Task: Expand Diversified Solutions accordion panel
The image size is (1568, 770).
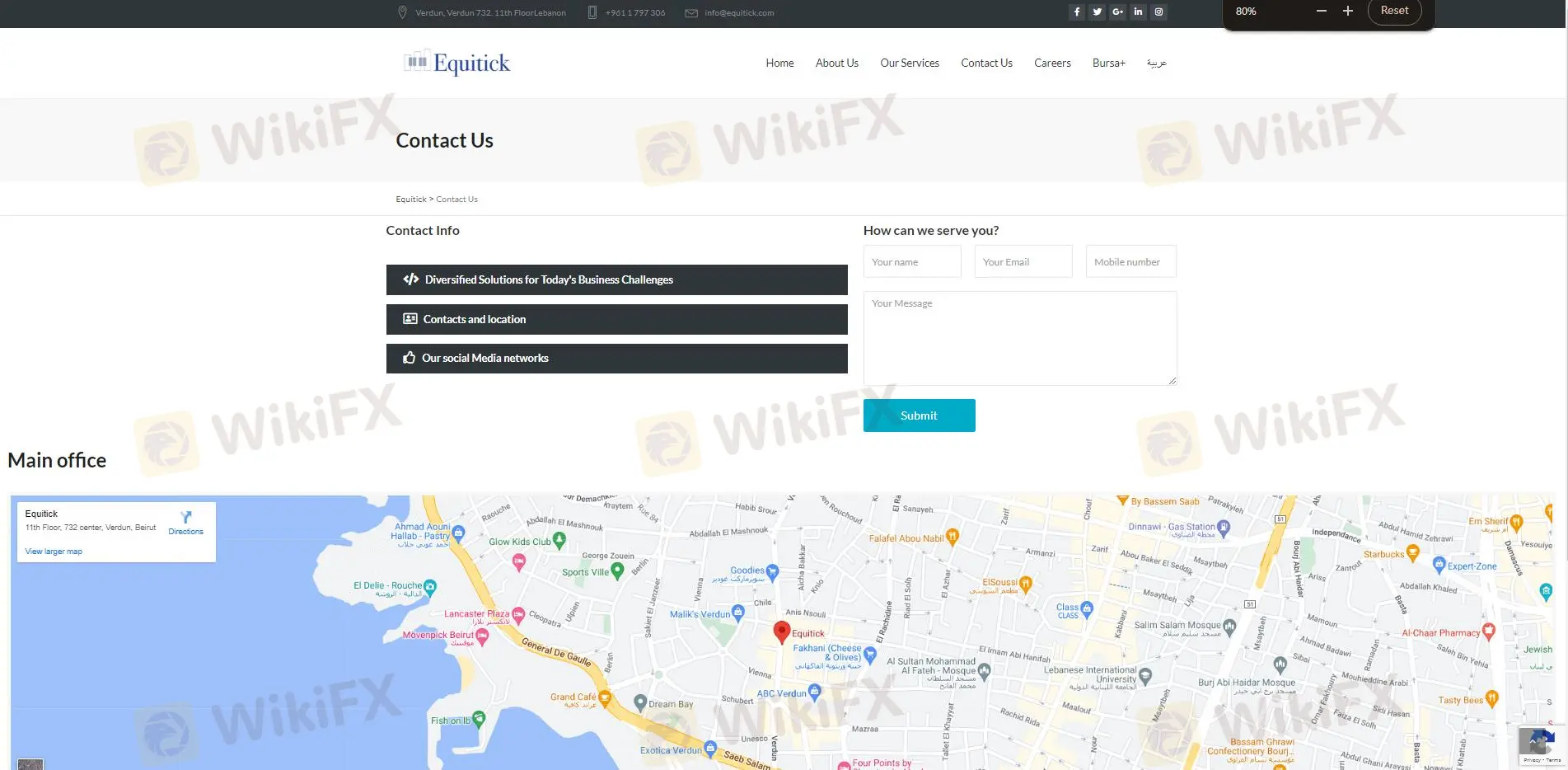Action: click(616, 280)
